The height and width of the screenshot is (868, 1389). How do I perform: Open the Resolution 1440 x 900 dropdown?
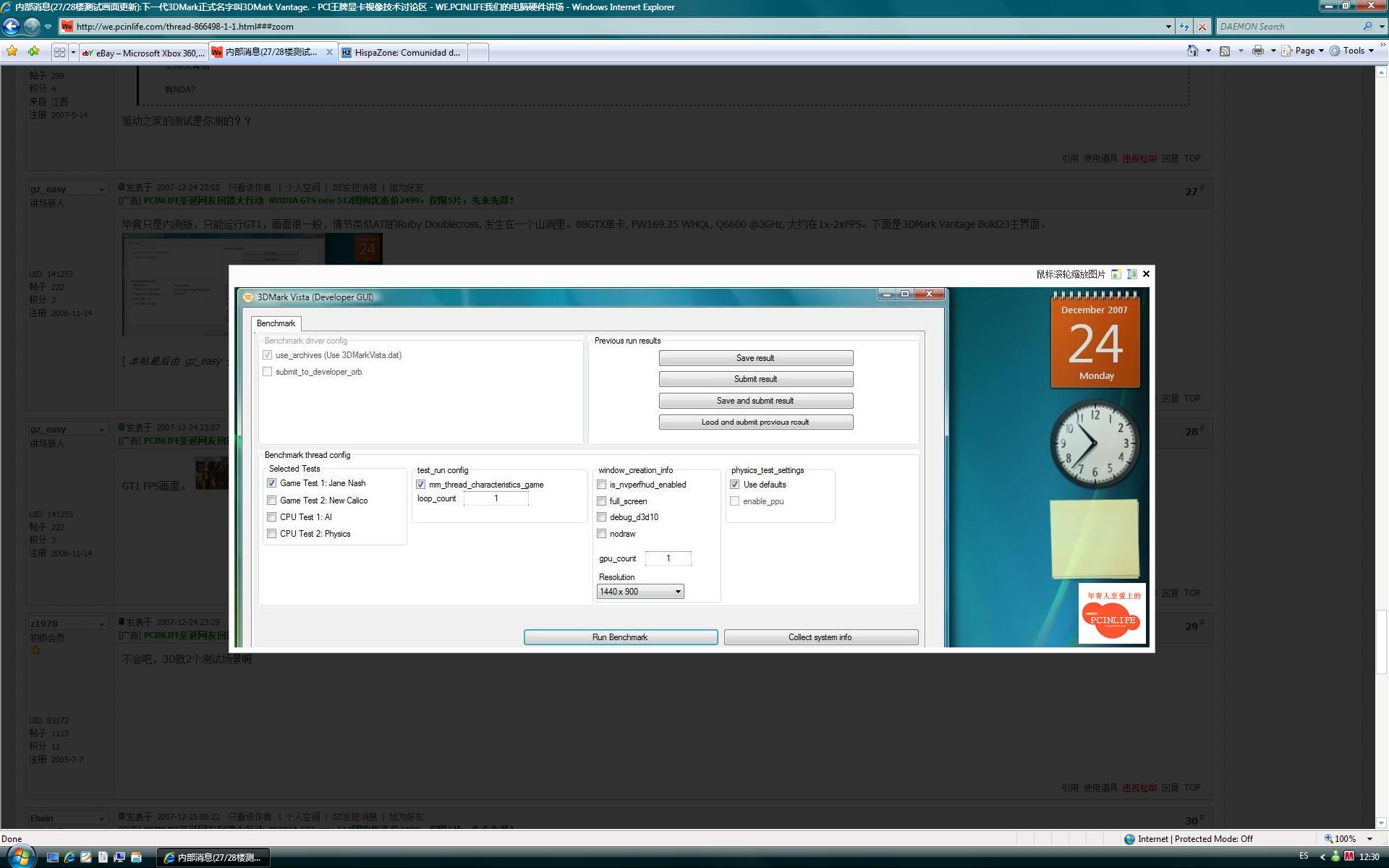(x=640, y=592)
